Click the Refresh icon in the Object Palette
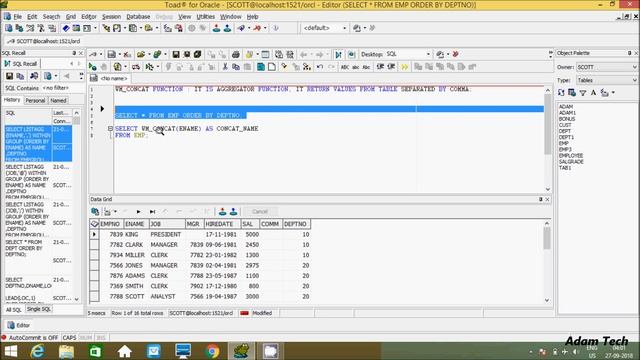The image size is (640, 360). [x=561, y=93]
